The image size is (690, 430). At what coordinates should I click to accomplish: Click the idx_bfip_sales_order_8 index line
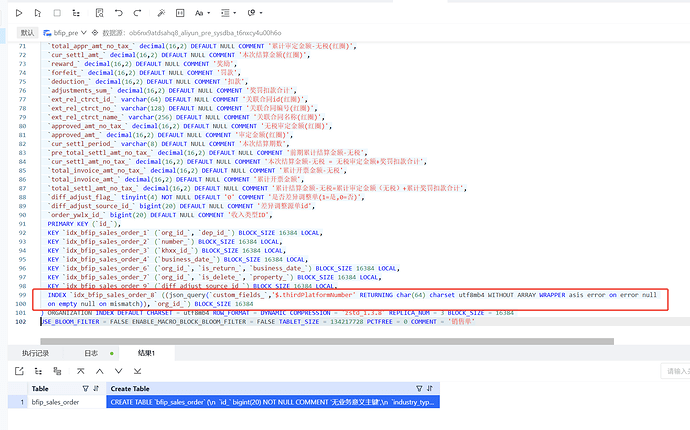(x=352, y=299)
